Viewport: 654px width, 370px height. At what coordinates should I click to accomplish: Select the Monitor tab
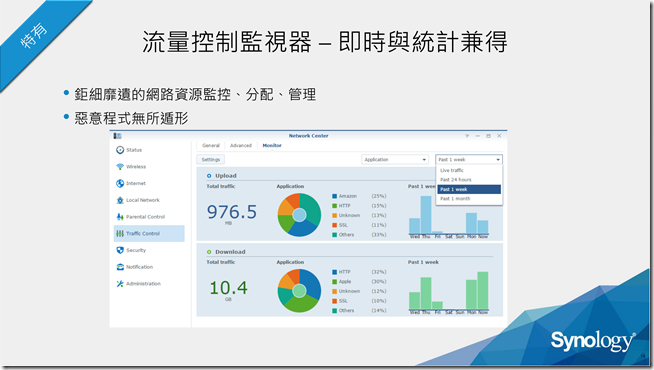tap(272, 146)
